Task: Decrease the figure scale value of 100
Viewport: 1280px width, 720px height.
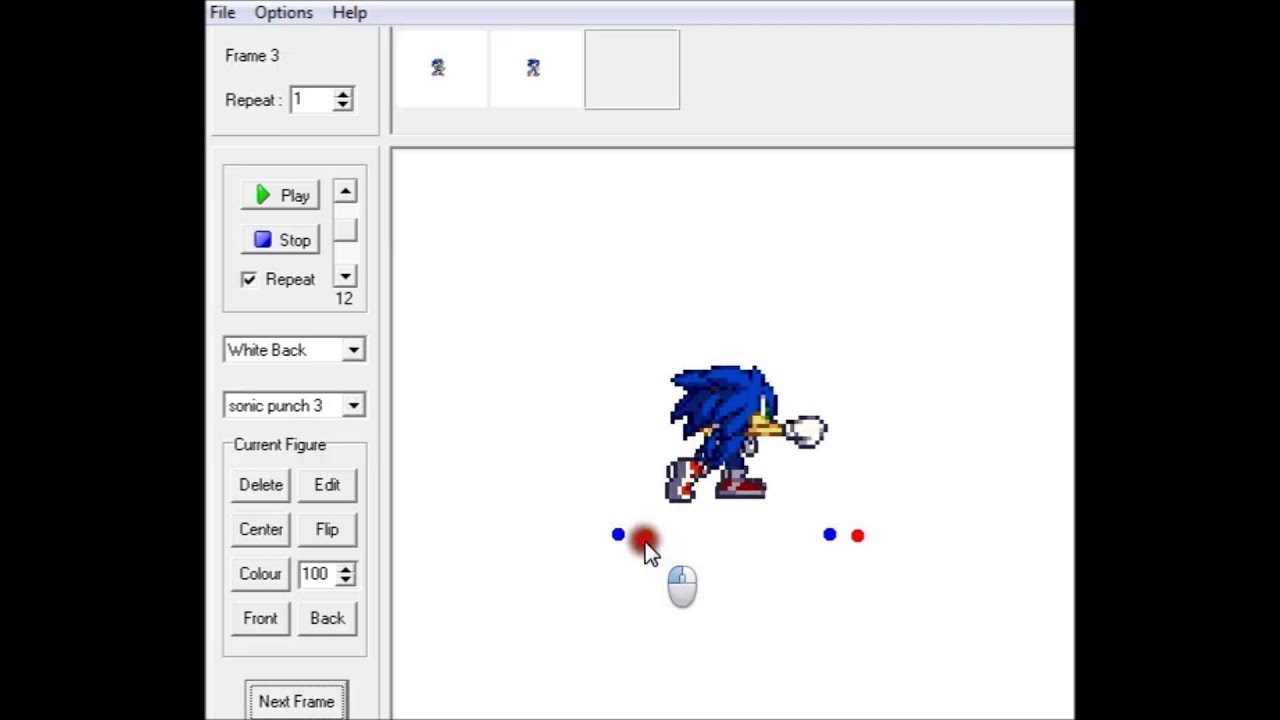Action: coord(346,580)
